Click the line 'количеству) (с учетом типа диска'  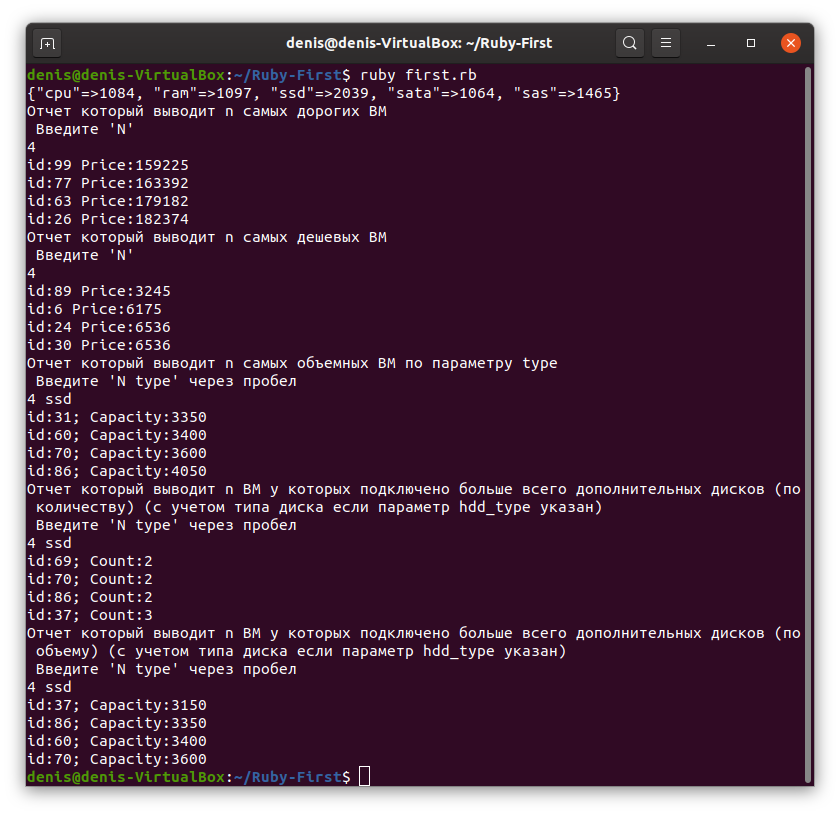pyautogui.click(x=319, y=507)
